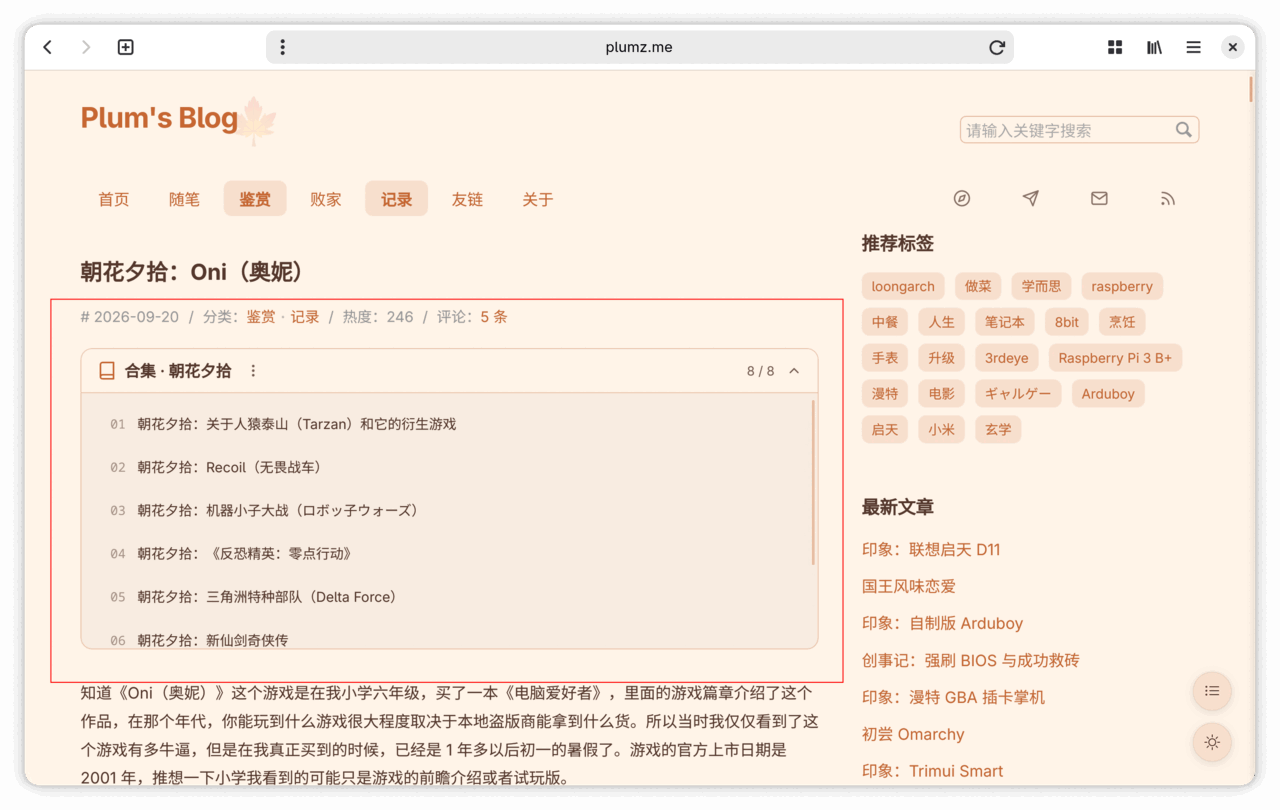
Task: Select the 8bit tag
Action: click(1067, 322)
